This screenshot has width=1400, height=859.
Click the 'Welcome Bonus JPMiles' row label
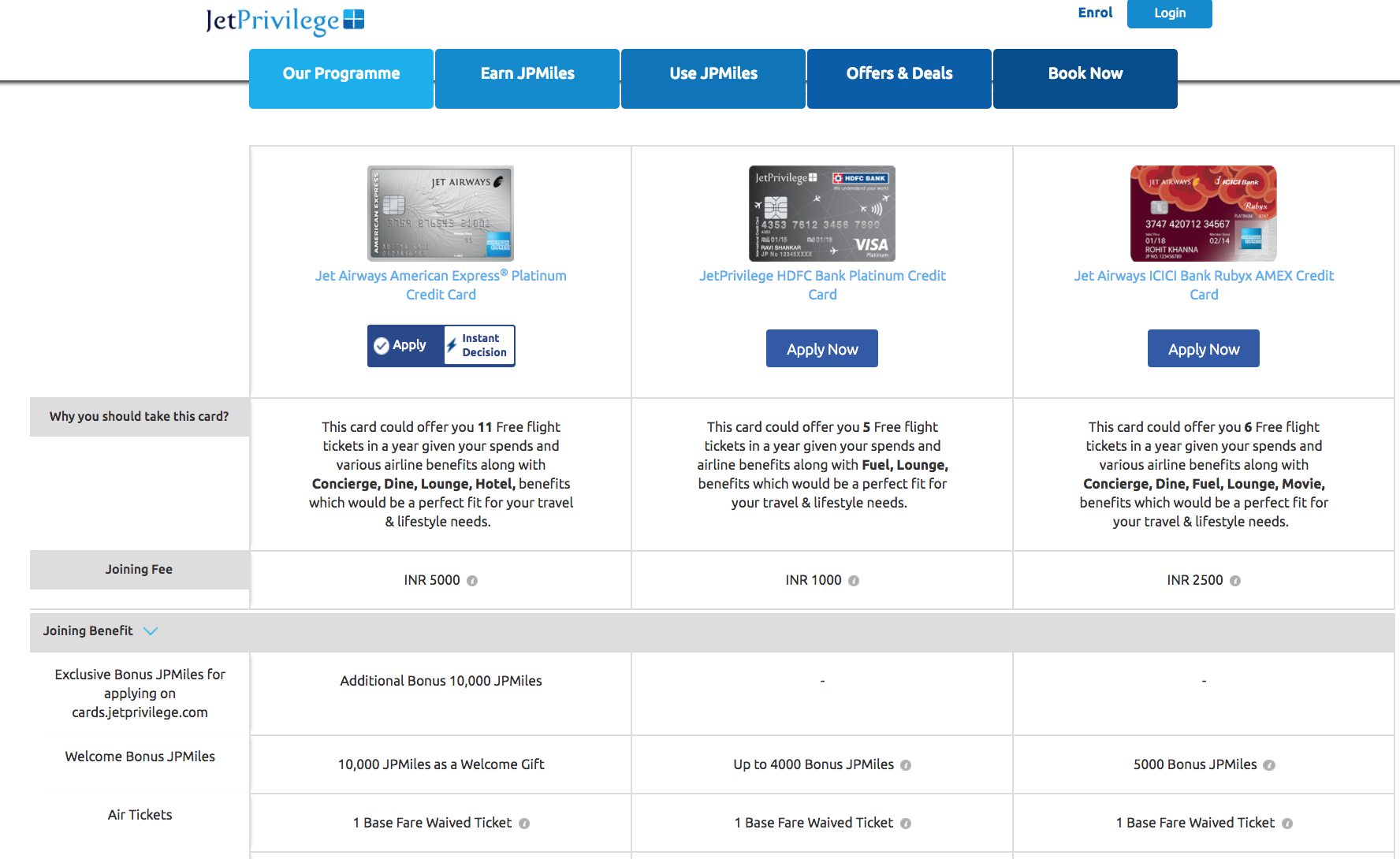tap(140, 757)
